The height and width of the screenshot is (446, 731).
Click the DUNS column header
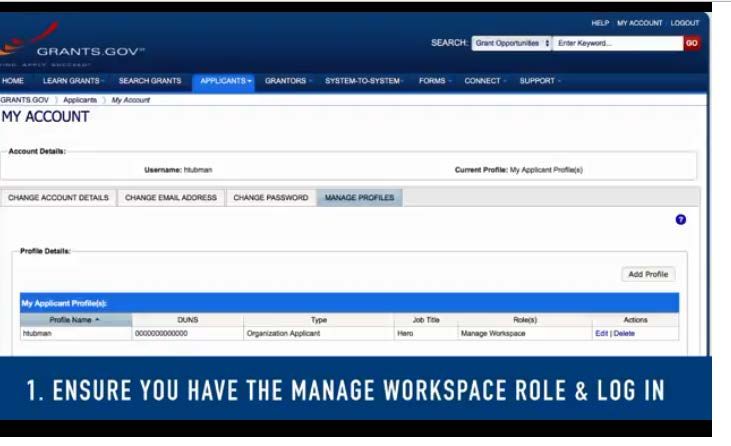[x=188, y=320]
